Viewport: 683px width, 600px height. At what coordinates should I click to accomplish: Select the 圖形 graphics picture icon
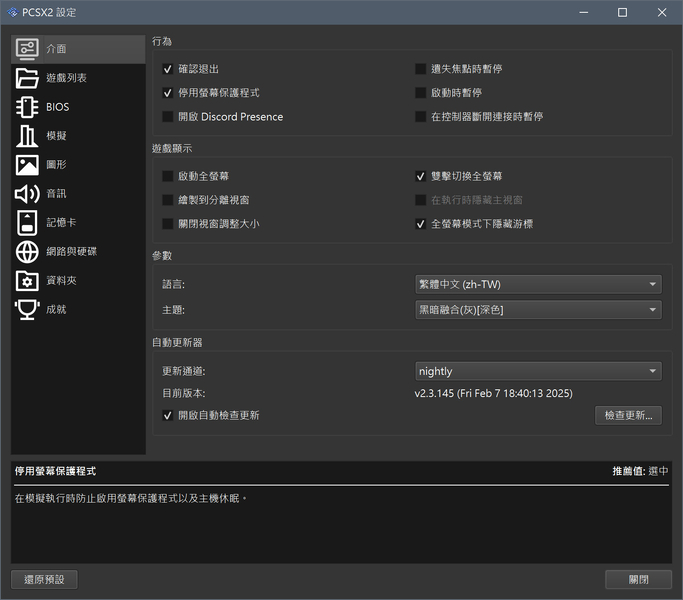coord(27,165)
